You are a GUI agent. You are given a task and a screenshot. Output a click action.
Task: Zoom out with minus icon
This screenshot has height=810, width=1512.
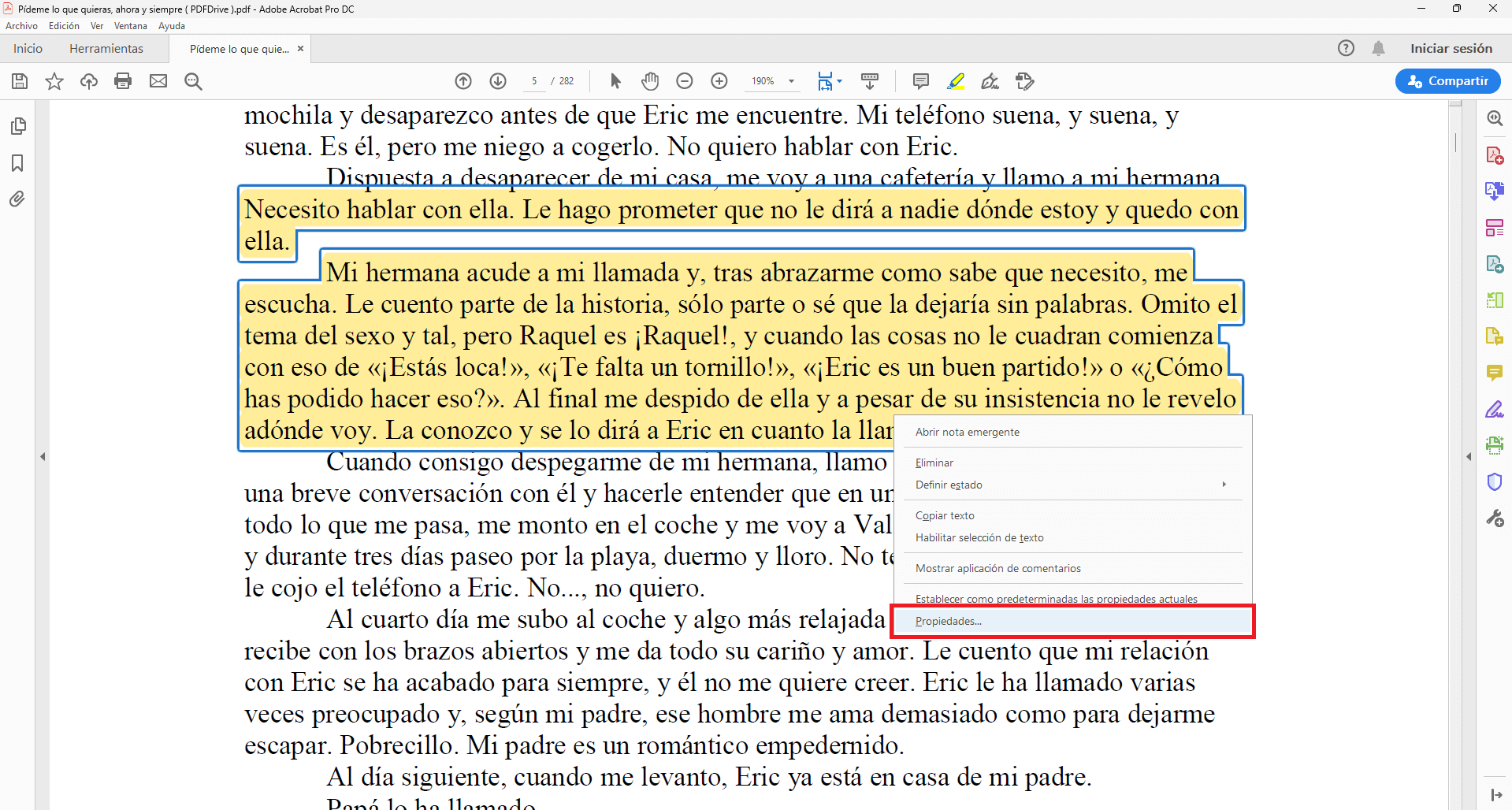pos(685,81)
